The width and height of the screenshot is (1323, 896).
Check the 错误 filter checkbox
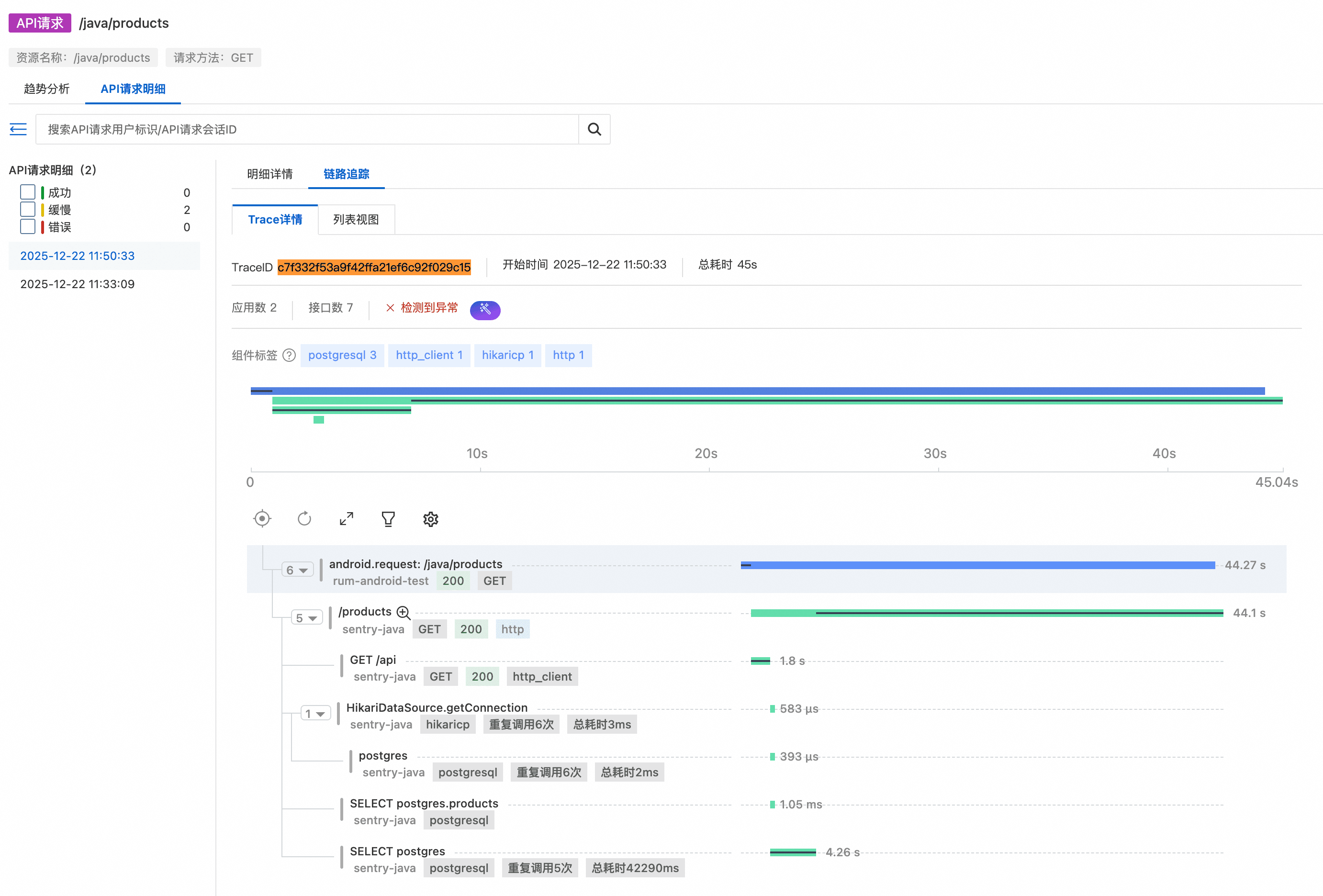coord(27,226)
